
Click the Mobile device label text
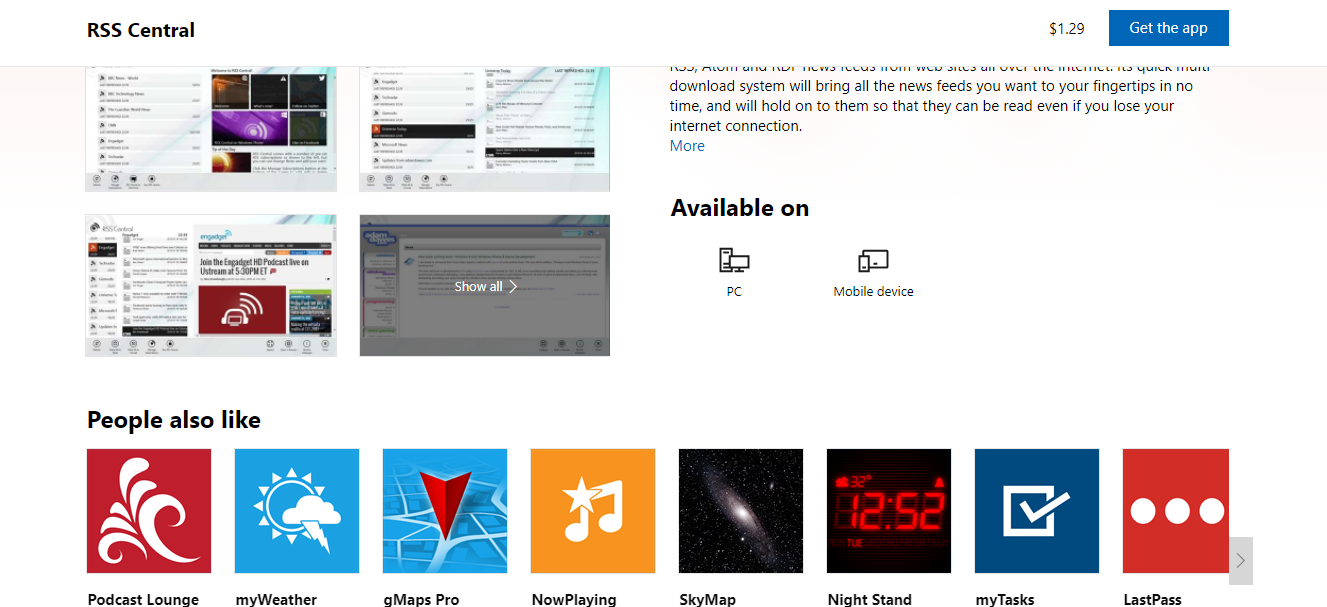pos(873,292)
